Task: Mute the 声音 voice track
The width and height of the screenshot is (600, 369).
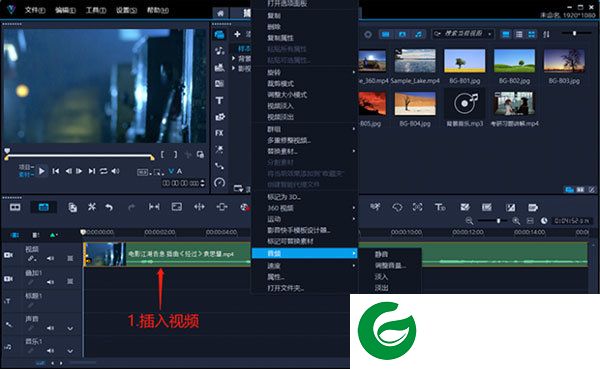Action: (50, 328)
